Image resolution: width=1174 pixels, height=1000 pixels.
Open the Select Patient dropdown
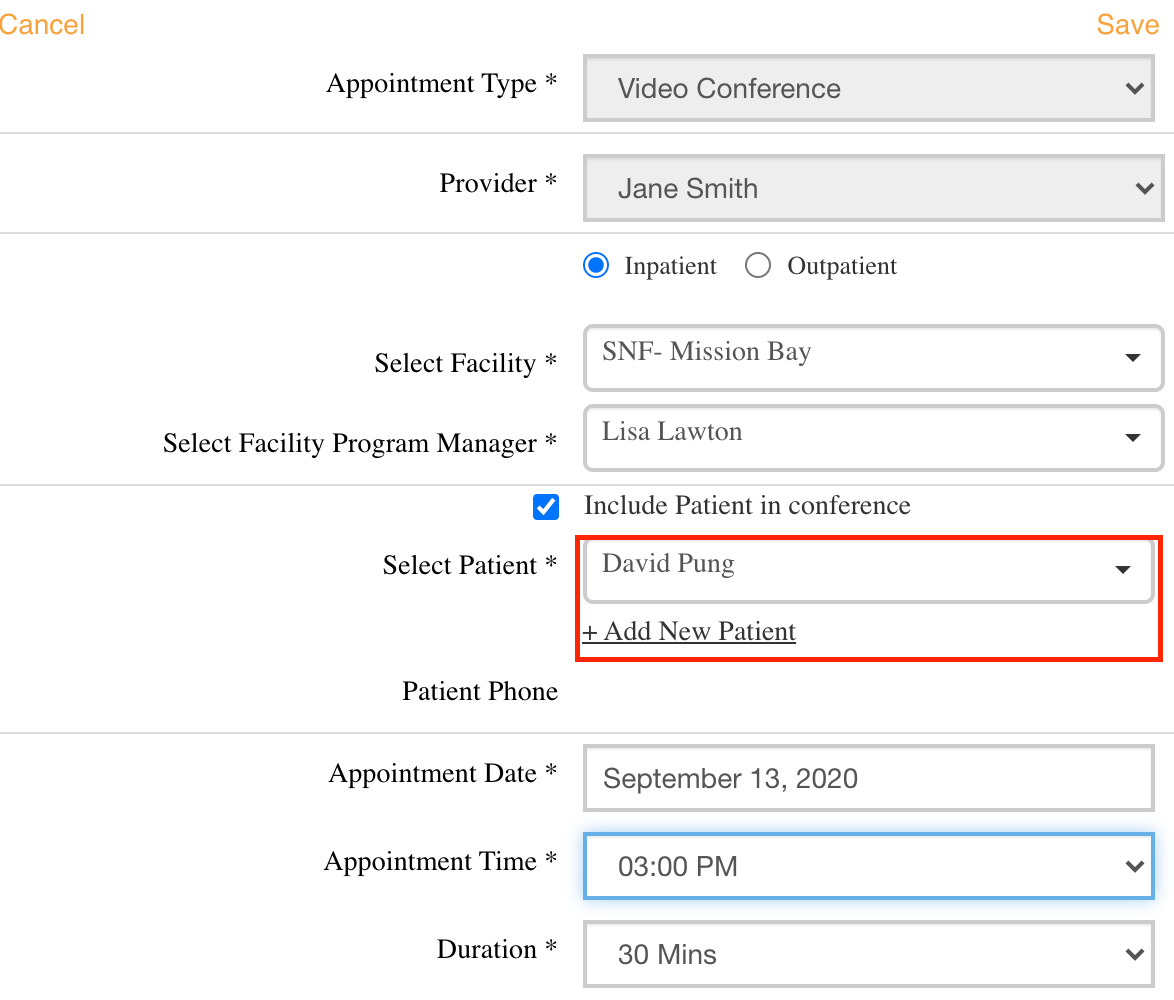(x=866, y=568)
